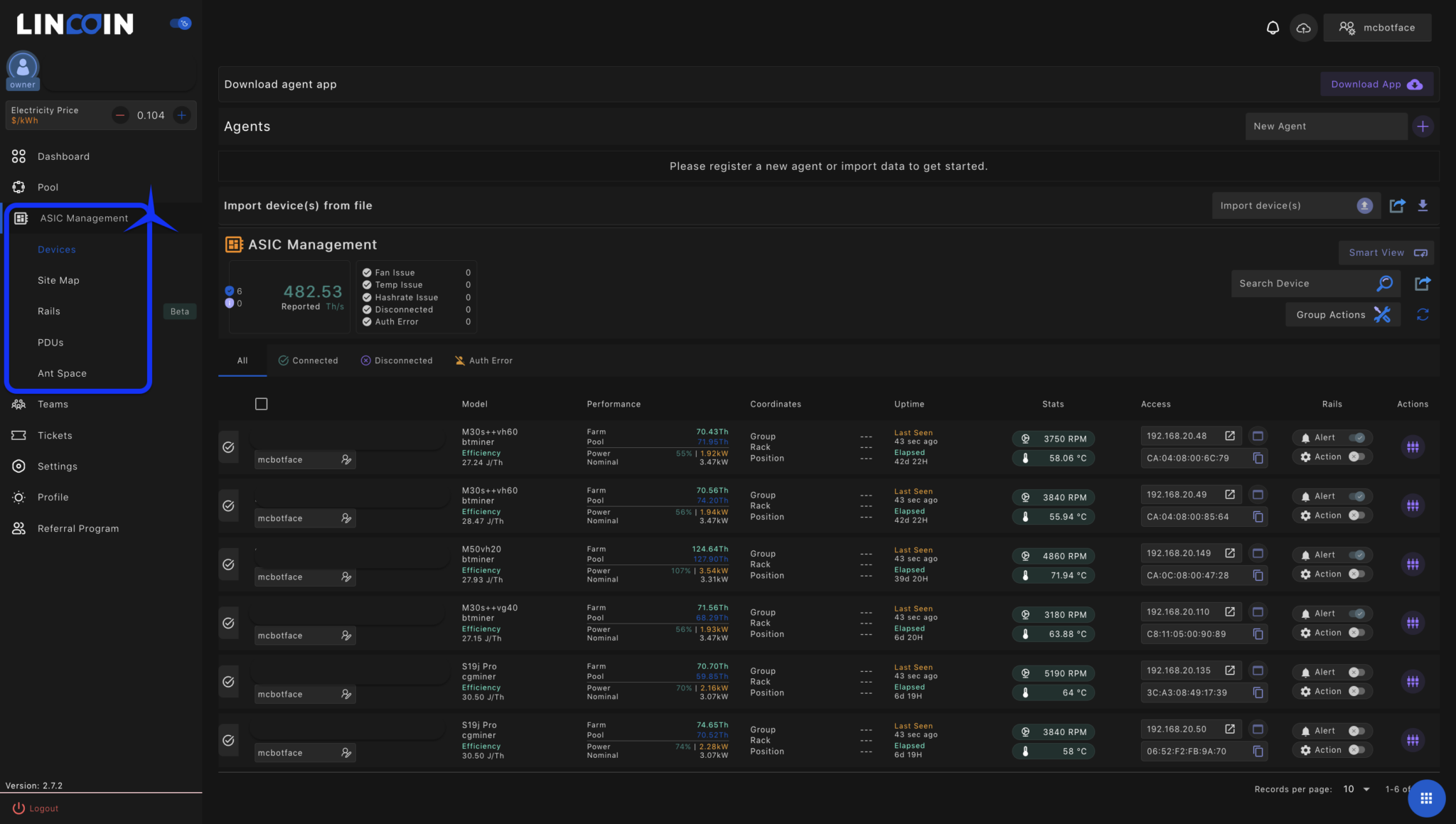Viewport: 1456px width, 824px height.
Task: Enable Smart View
Action: pyautogui.click(x=1385, y=252)
